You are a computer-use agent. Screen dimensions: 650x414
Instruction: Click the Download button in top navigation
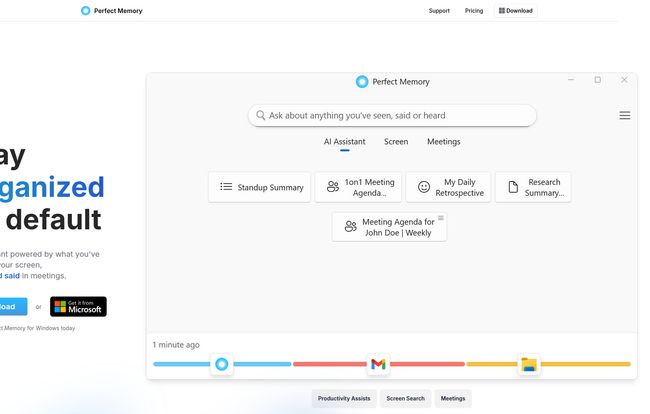(x=515, y=11)
